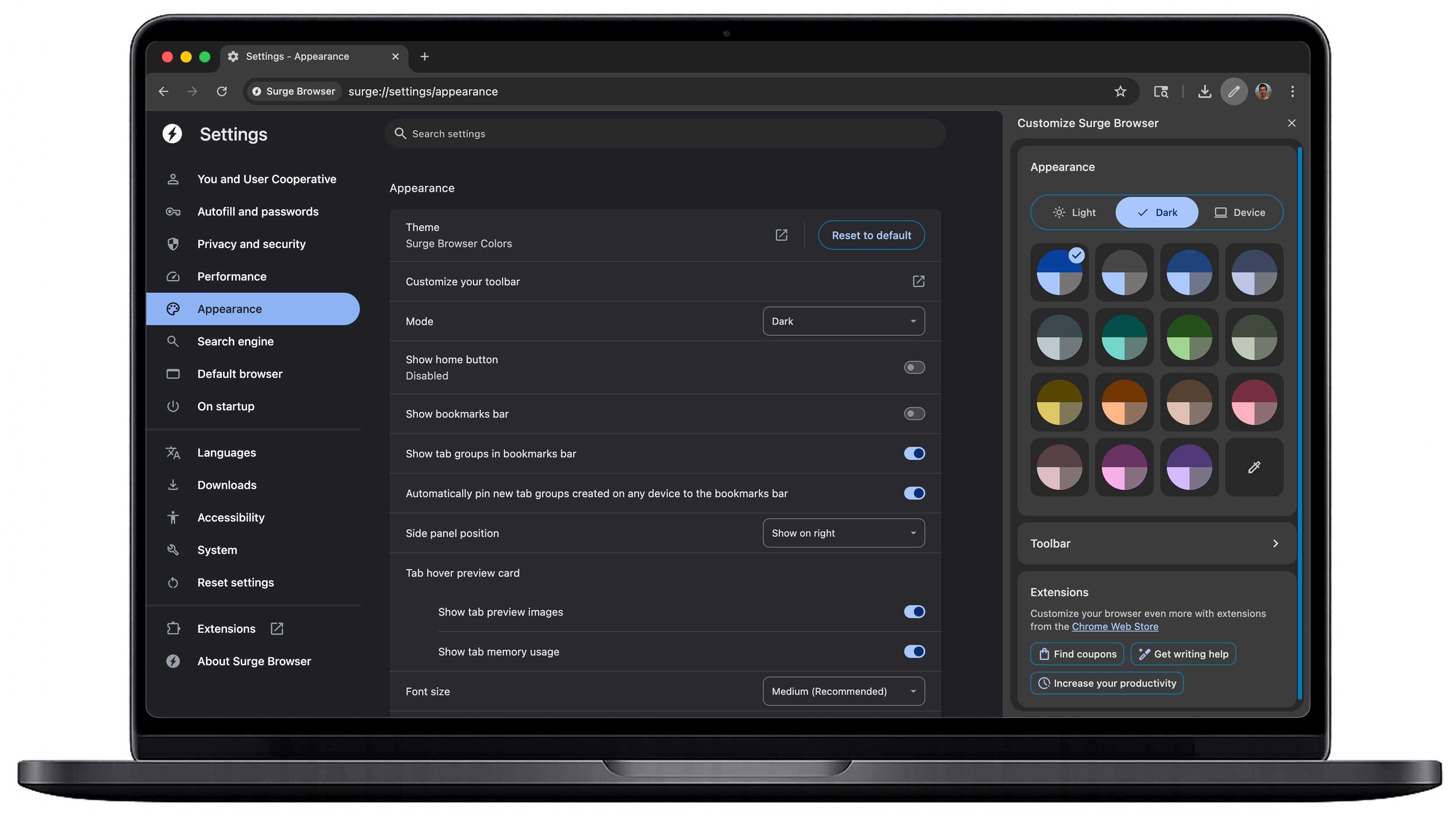This screenshot has width=1456, height=813.
Task: Open Default browser settings
Action: (x=253, y=374)
